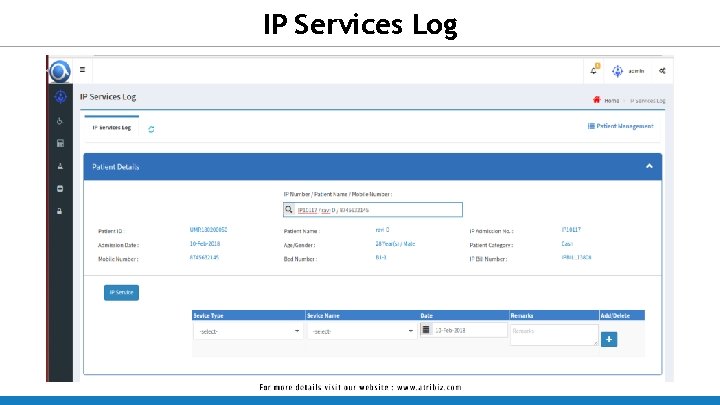
Task: Click the first sidebar dashboard icon
Action: point(60,97)
